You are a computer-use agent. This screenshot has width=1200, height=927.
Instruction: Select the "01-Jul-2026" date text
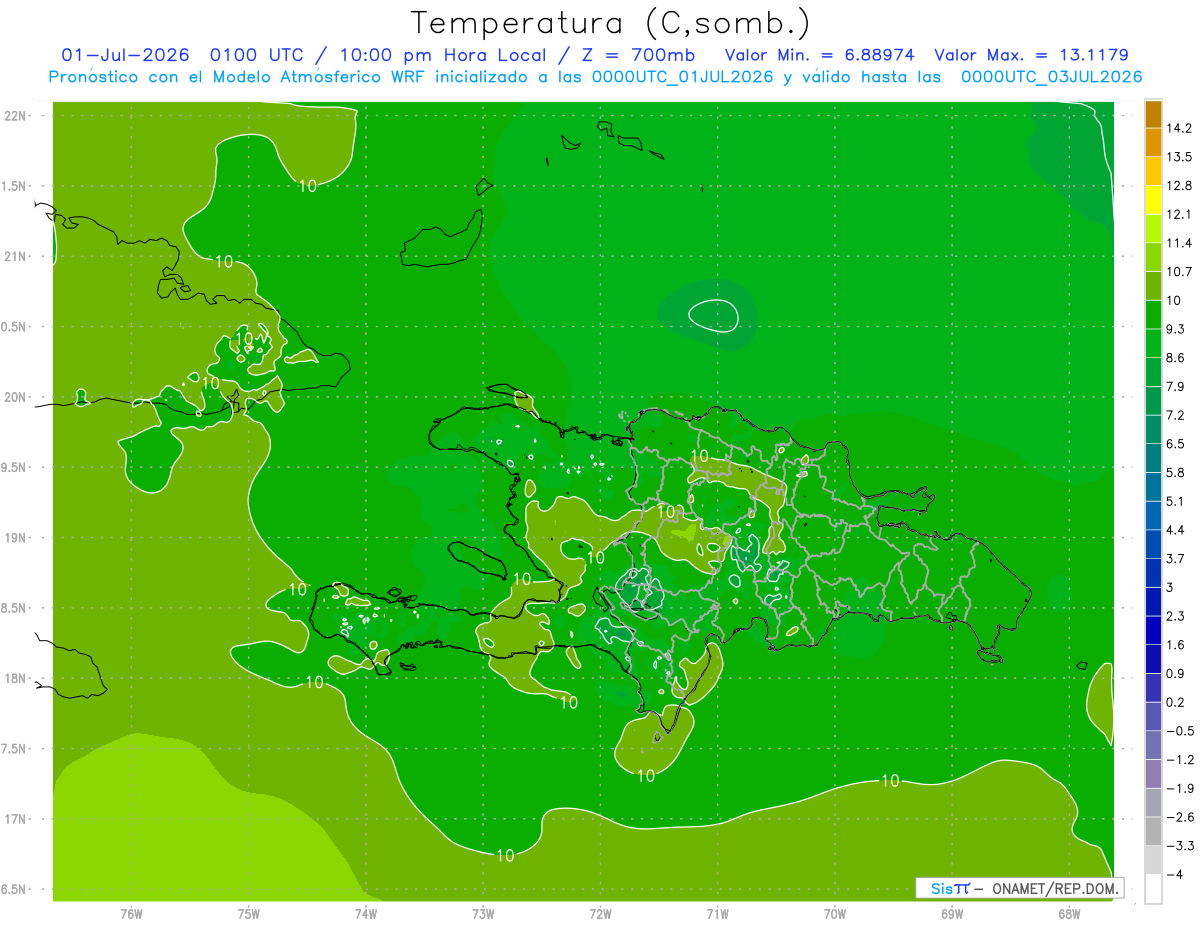point(125,55)
